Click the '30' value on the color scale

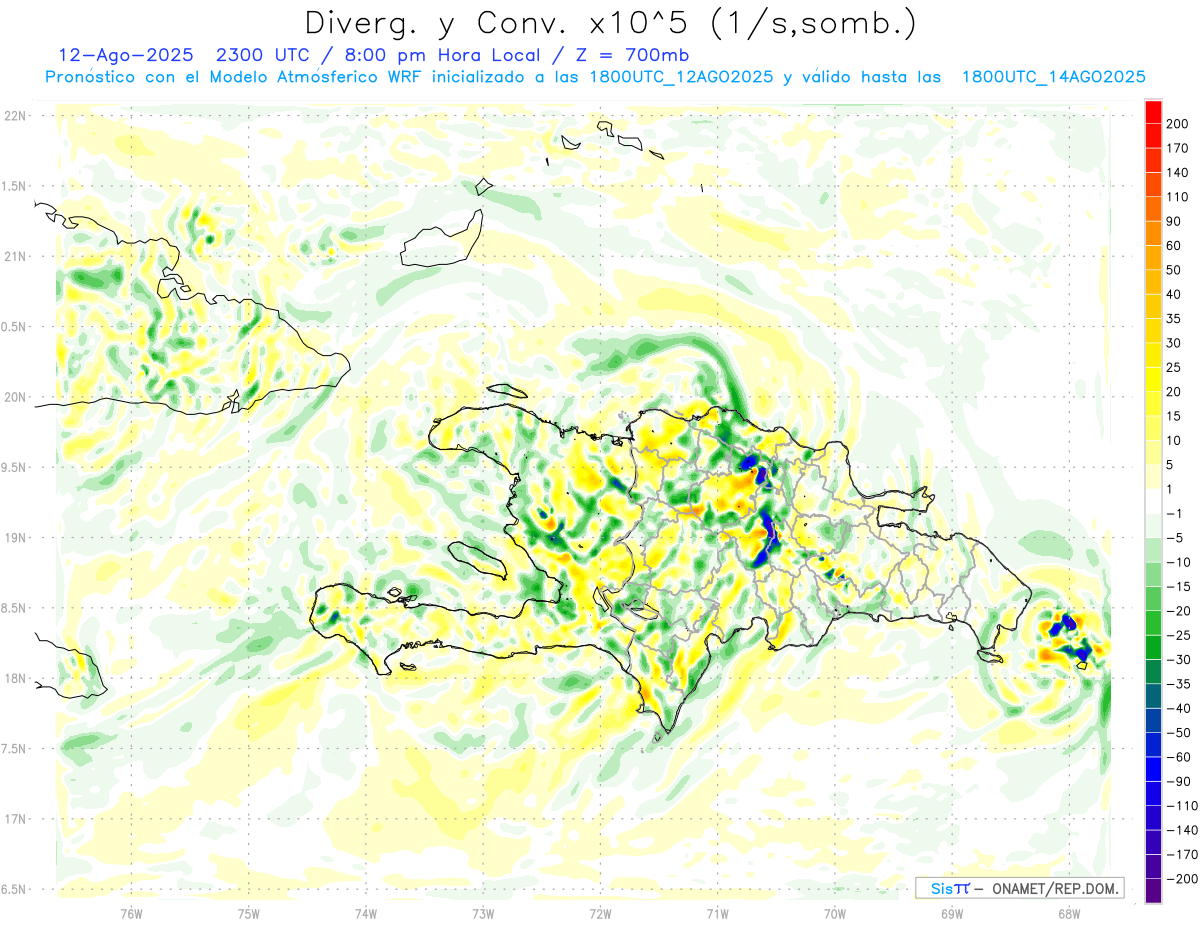click(x=1174, y=343)
